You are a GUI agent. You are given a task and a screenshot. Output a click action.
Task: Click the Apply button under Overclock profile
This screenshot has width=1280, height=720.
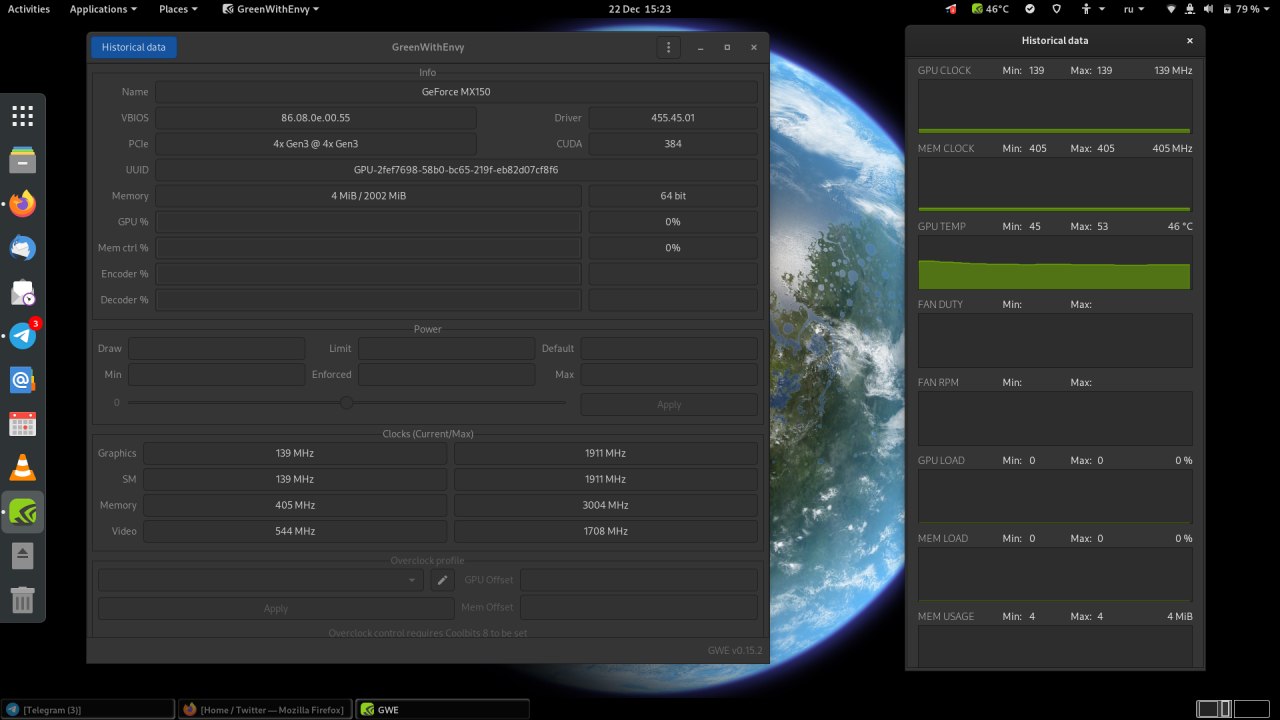[276, 608]
